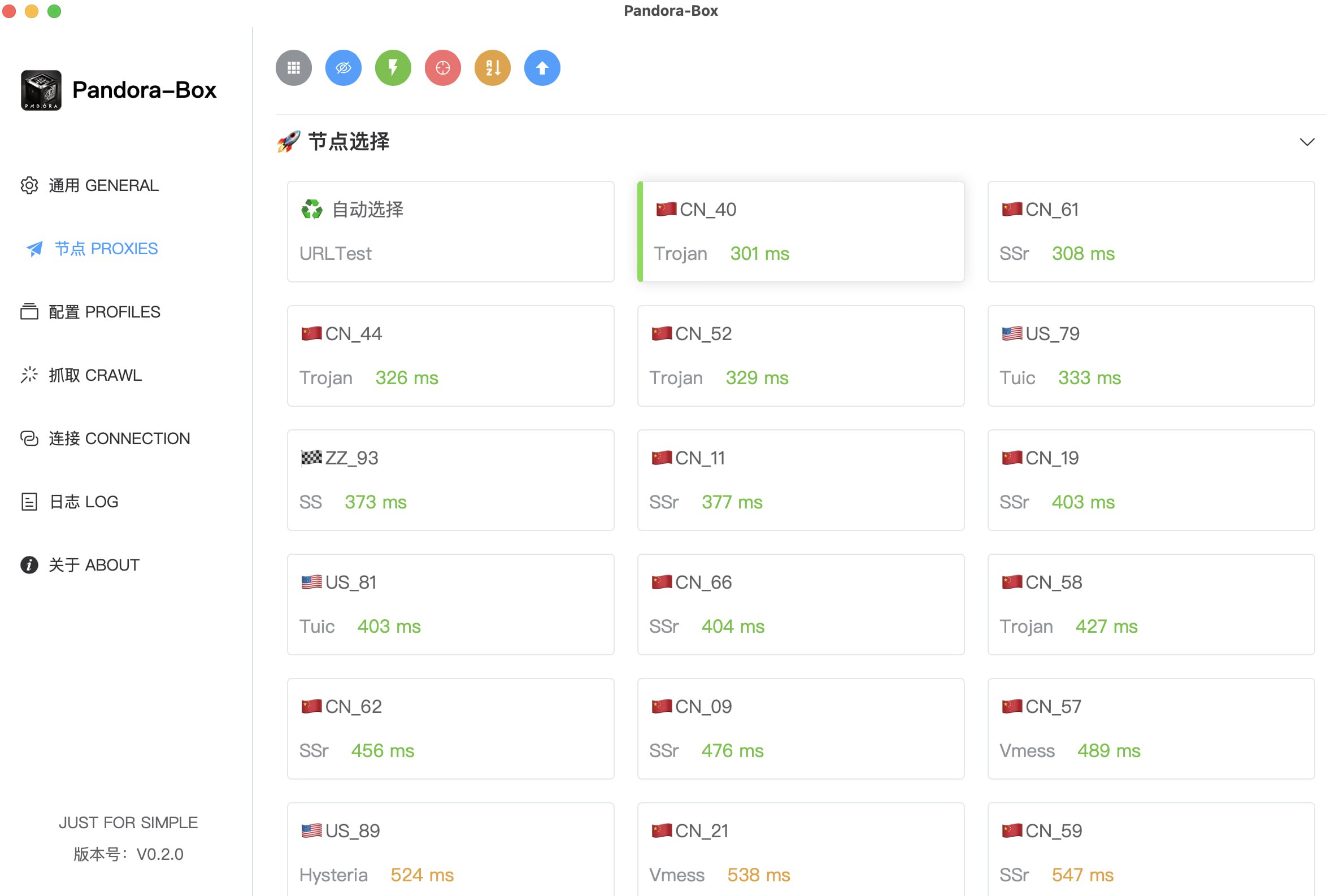Click the 373 ms latency on ZZ_93
Image resolution: width=1339 pixels, height=896 pixels.
point(376,502)
